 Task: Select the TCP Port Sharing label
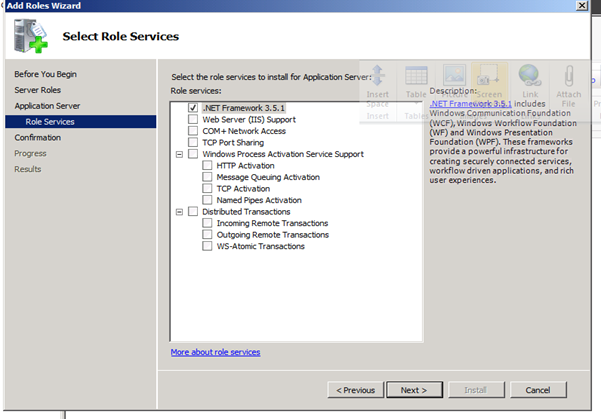click(233, 143)
